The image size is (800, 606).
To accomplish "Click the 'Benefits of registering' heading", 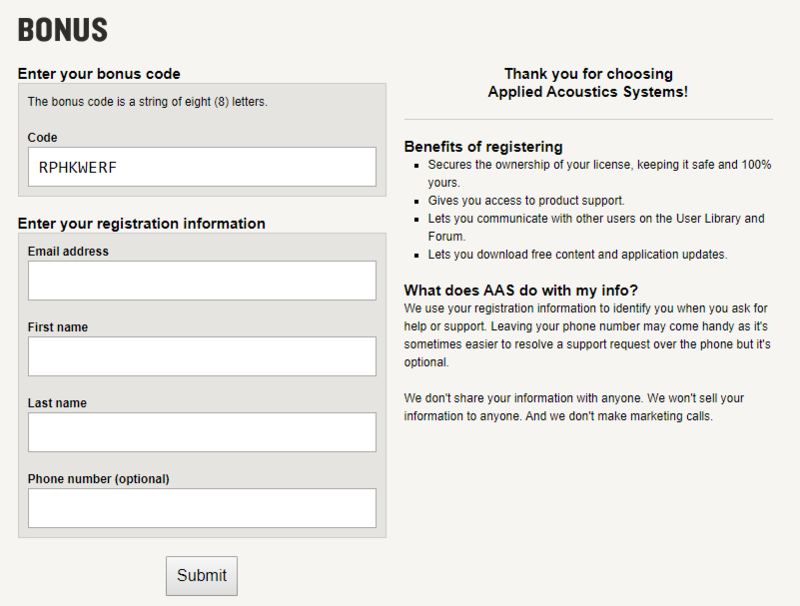I will (x=483, y=146).
